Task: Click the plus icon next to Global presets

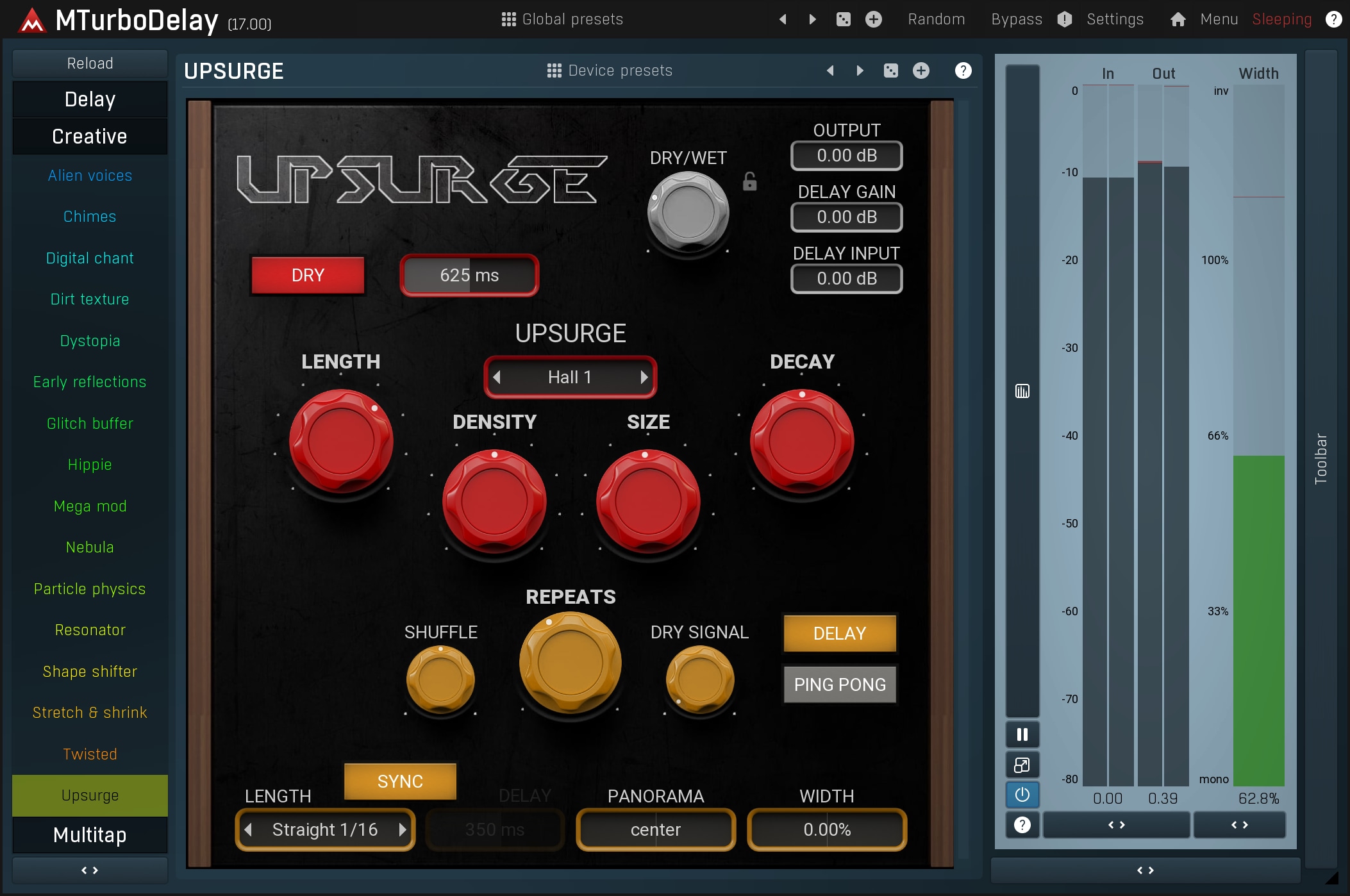Action: point(873,19)
